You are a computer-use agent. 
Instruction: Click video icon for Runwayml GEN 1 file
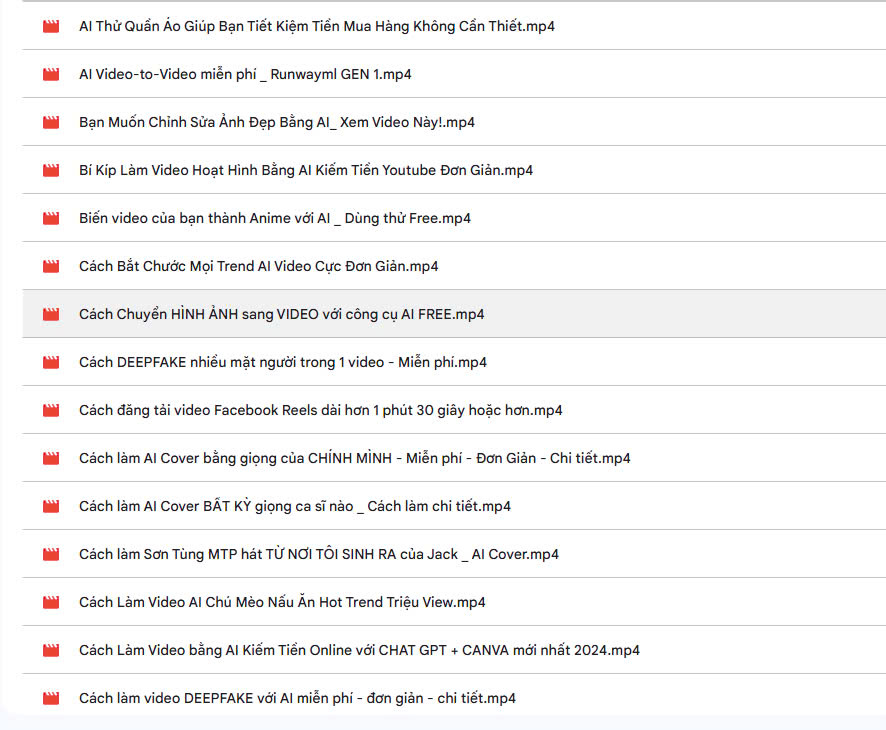tap(51, 74)
